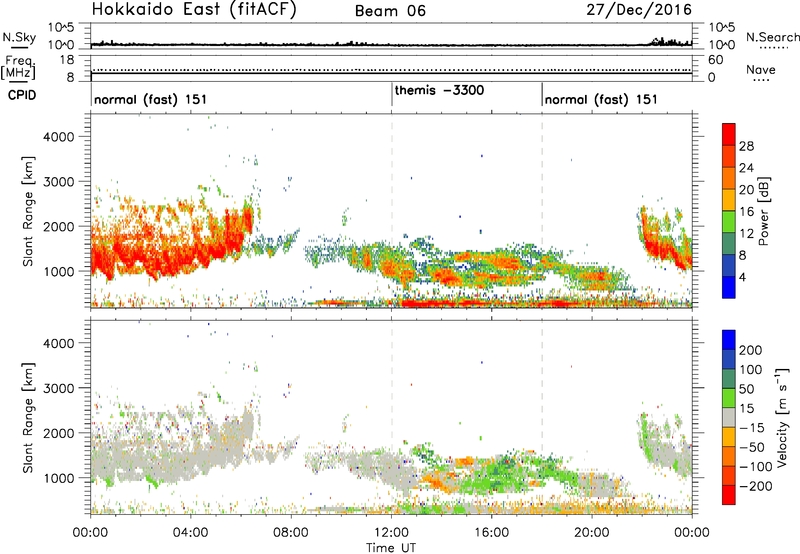Click the "200" tick on Velocity colorbar
800x554 pixels.
click(751, 350)
